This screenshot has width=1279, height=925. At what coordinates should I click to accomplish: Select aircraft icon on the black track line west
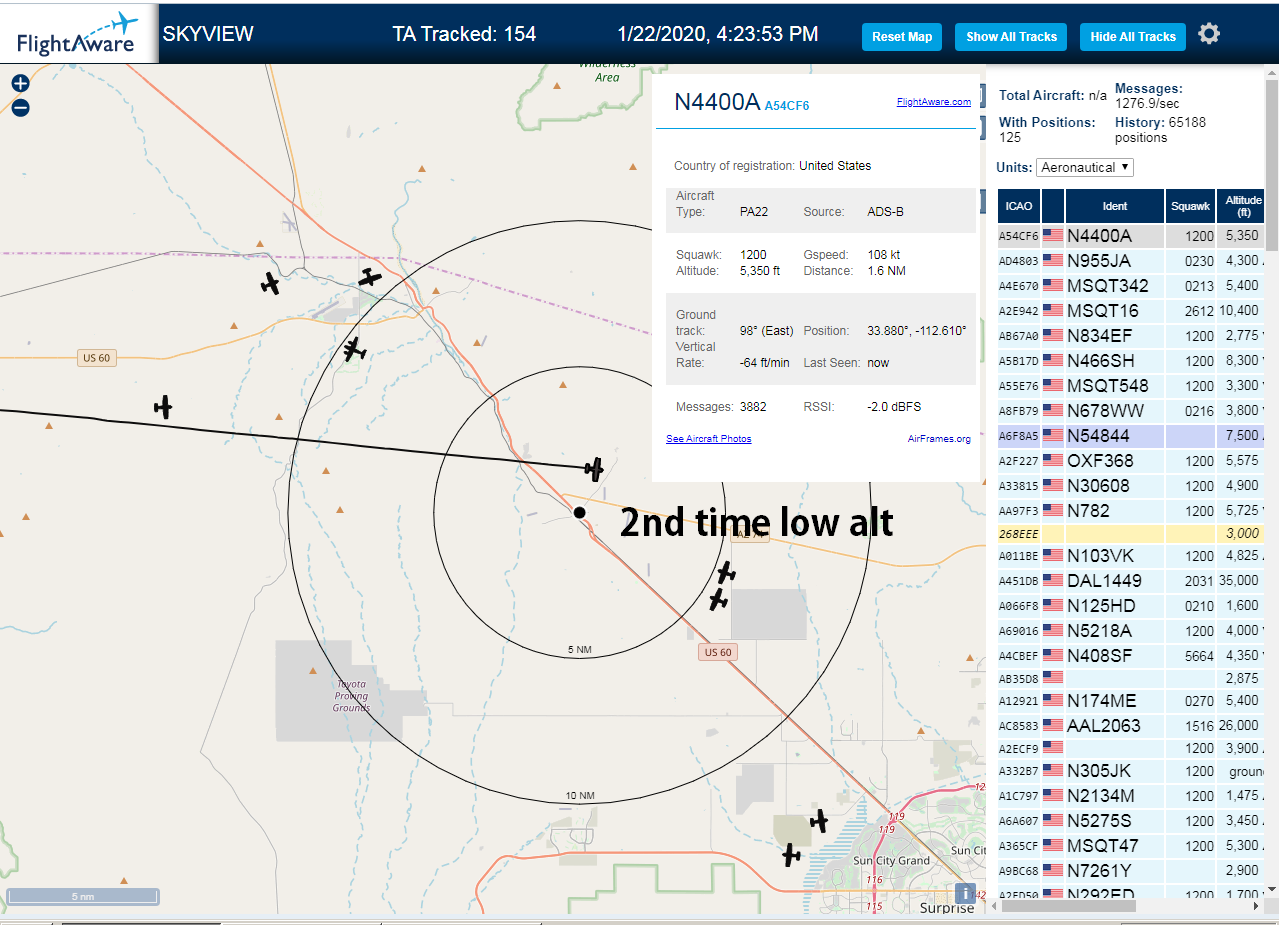coord(163,407)
